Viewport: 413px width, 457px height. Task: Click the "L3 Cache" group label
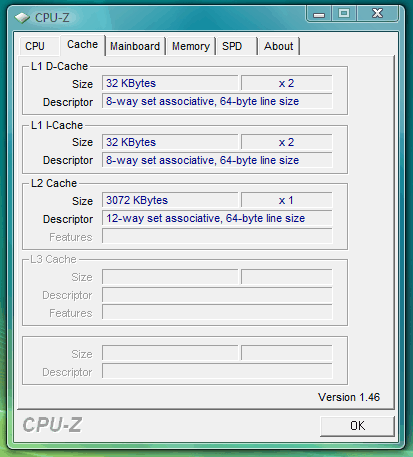point(53,259)
